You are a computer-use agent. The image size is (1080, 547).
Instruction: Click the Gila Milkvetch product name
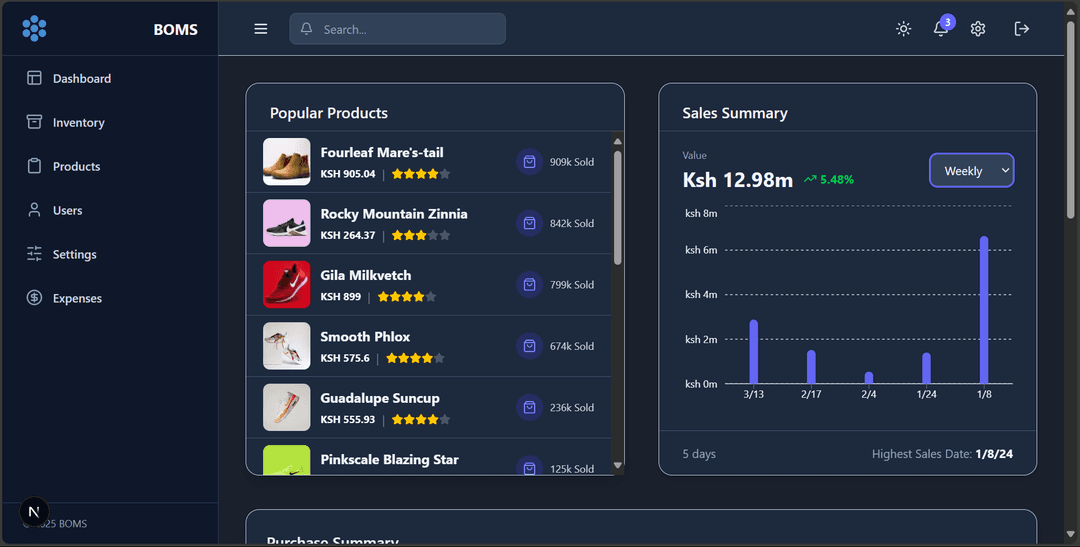point(365,275)
